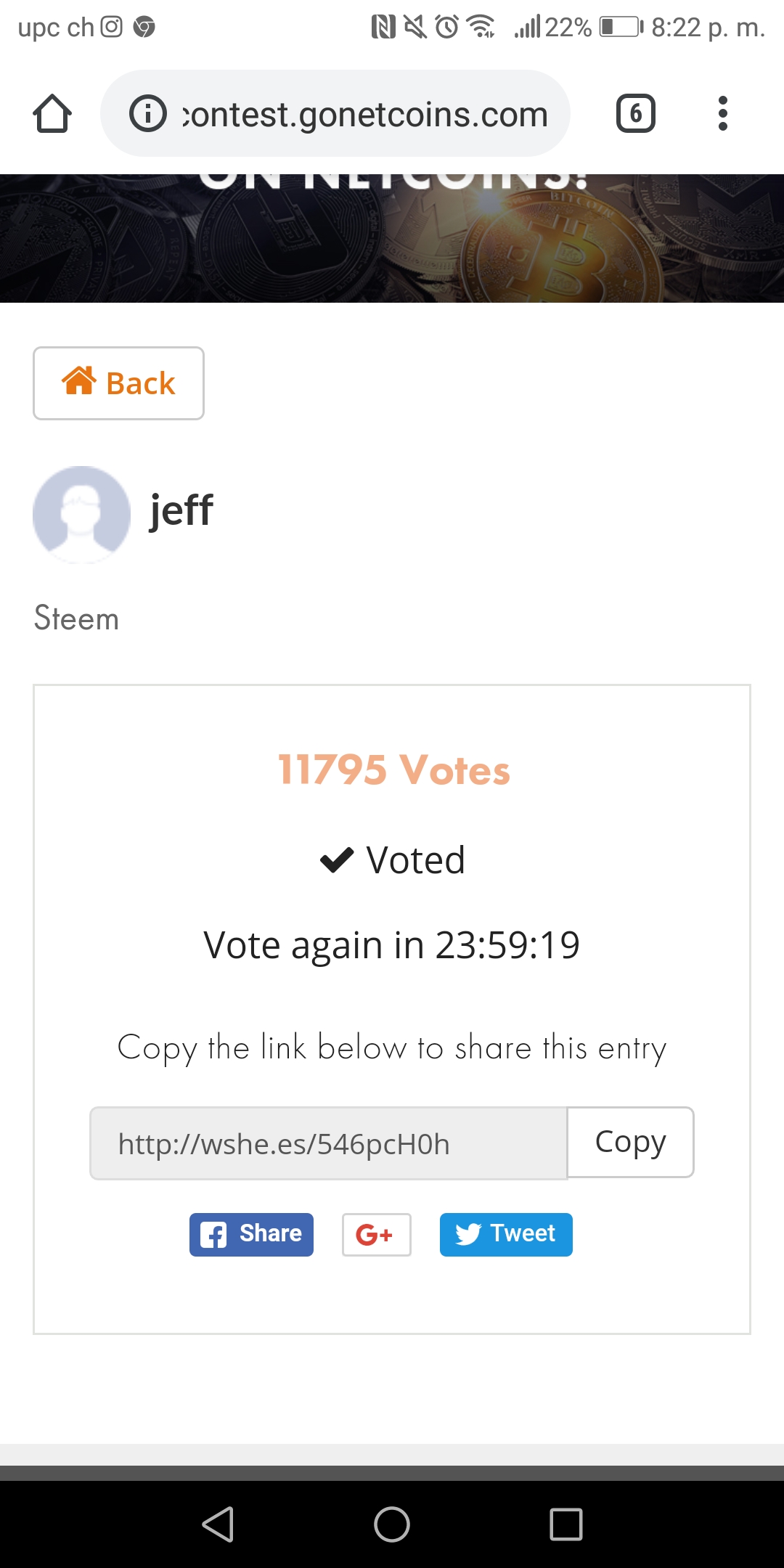Viewport: 784px width, 1568px height.
Task: Tweet this entry on Twitter
Action: [x=506, y=1234]
